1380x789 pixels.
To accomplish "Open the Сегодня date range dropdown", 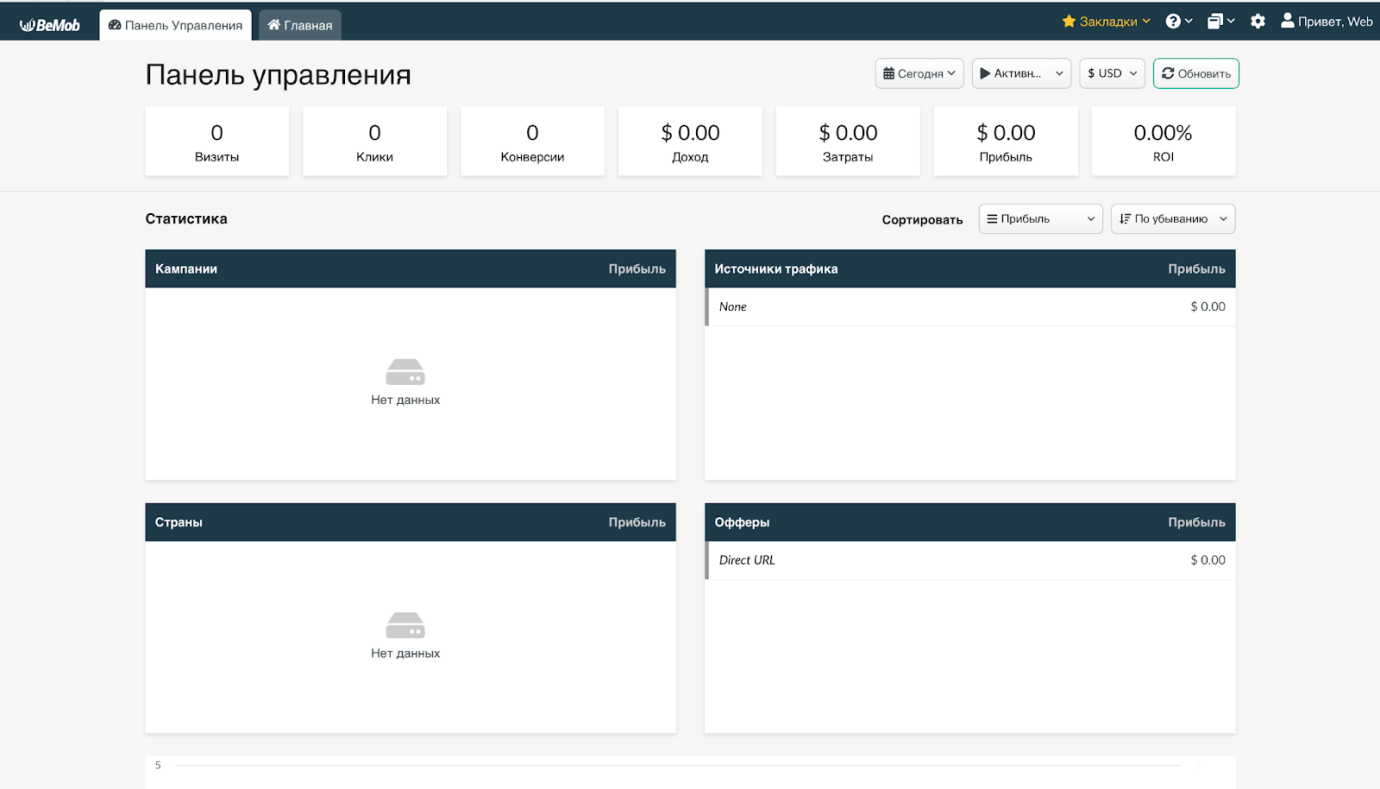I will tap(919, 73).
